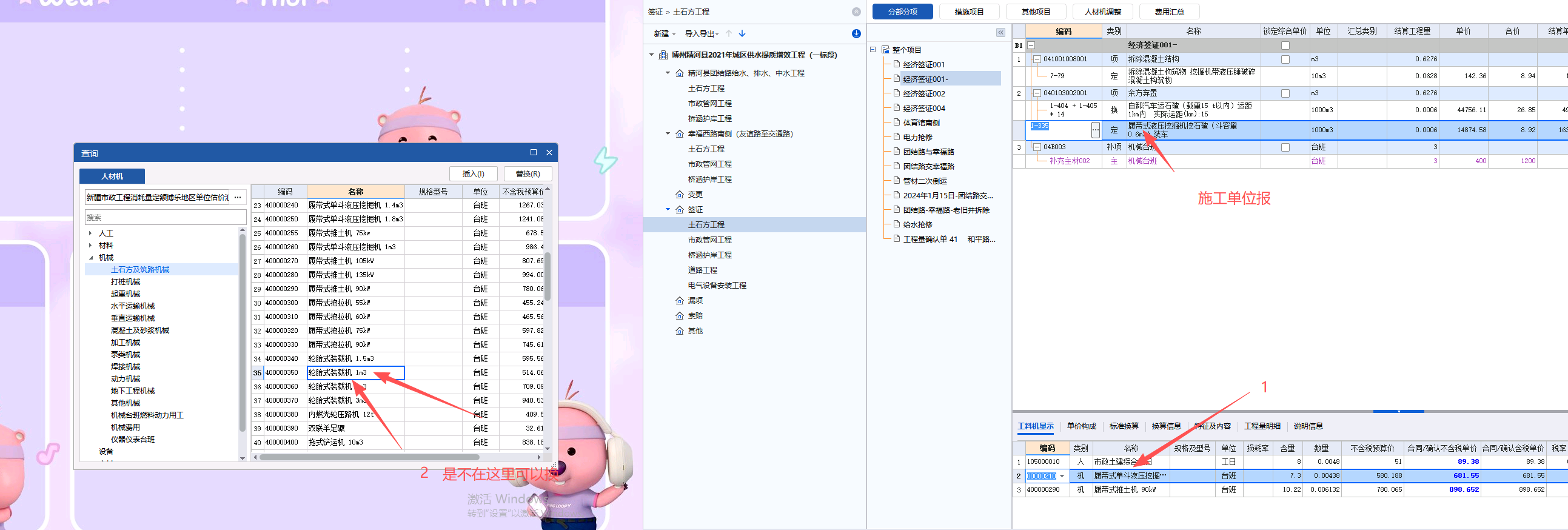
Task: Click ellipsis button next to quota library field
Action: (x=238, y=197)
